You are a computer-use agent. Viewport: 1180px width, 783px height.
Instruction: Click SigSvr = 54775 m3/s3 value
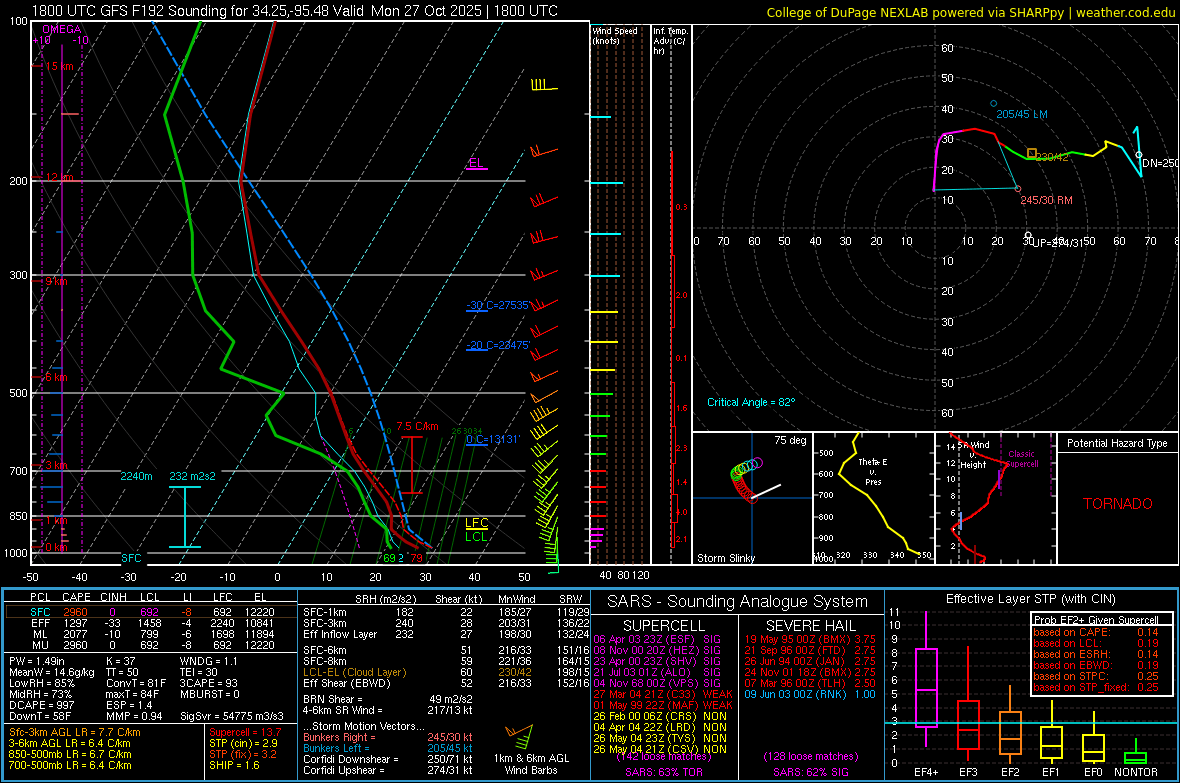coord(232,716)
